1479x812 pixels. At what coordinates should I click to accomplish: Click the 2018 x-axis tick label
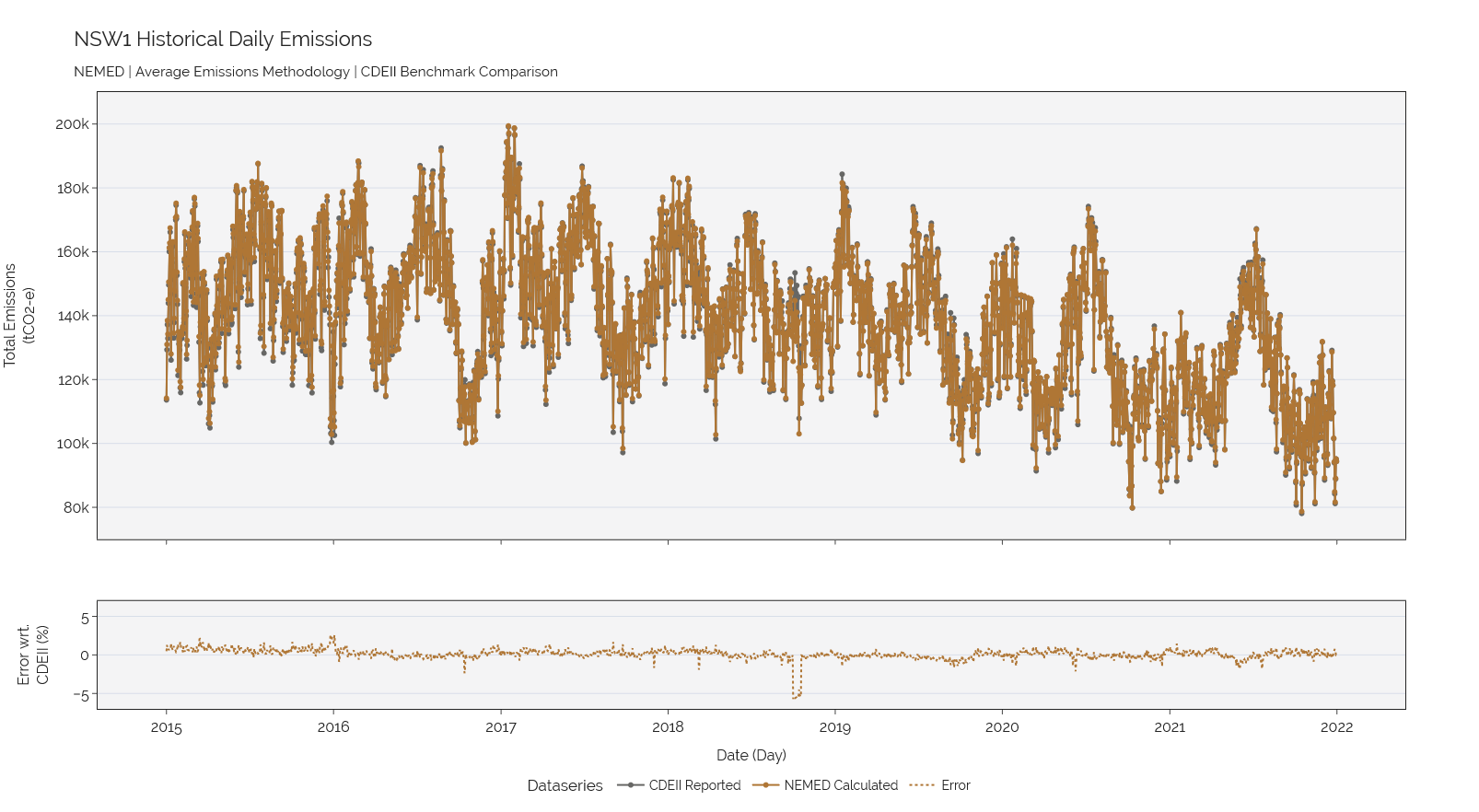[668, 727]
